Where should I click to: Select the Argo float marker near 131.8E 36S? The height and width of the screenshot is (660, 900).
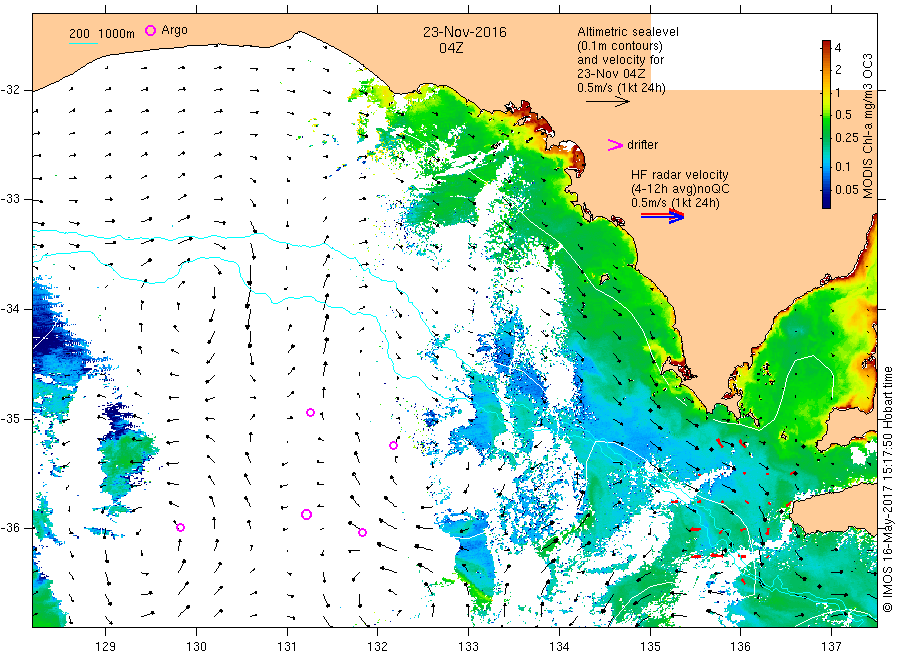[363, 533]
